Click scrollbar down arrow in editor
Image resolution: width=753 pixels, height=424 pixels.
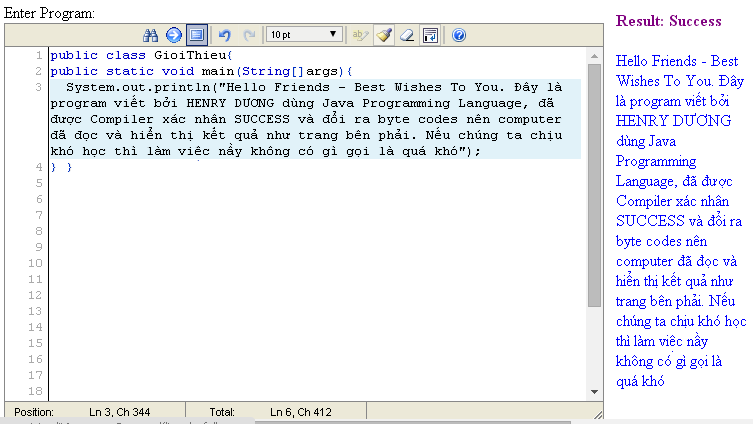coord(595,392)
